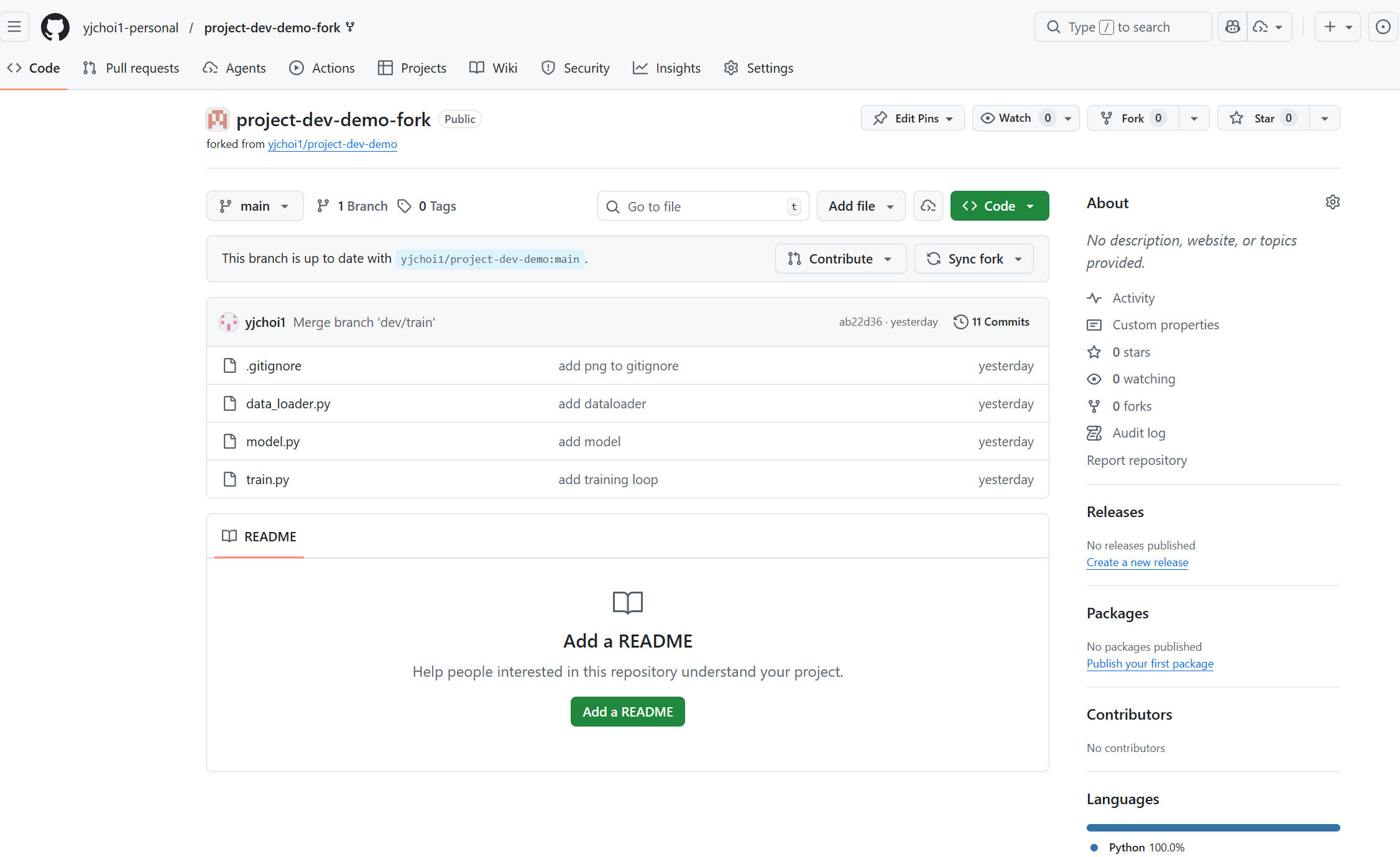This screenshot has height=857, width=1400.
Task: Click the agents icon beside Add file
Action: click(928, 206)
